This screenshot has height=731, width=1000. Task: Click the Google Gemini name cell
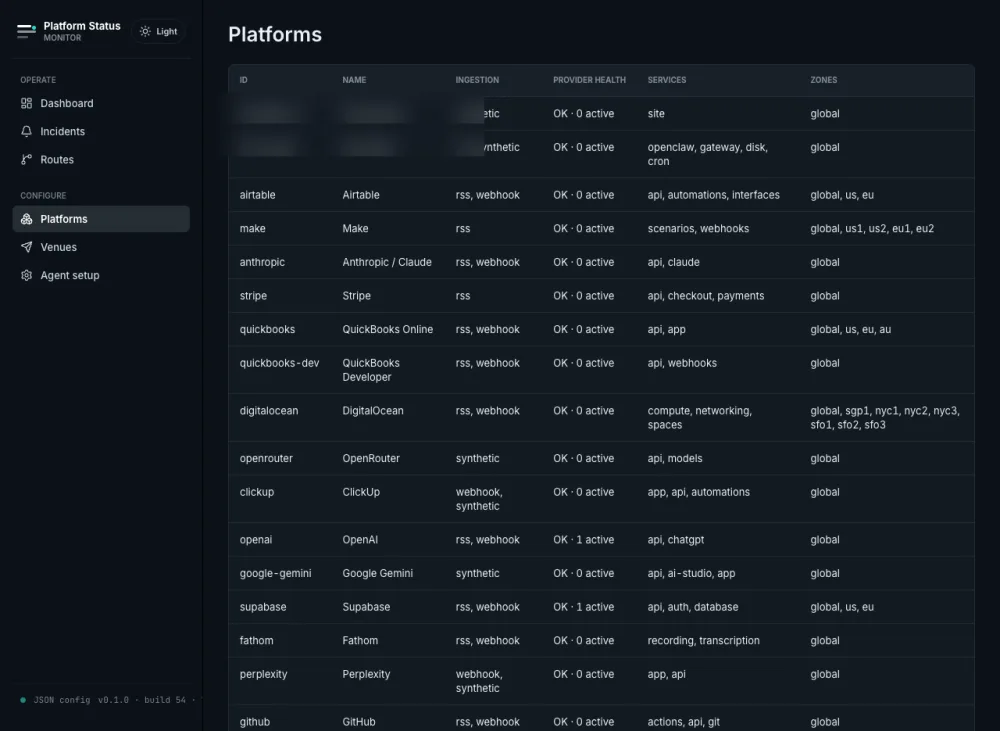point(378,573)
